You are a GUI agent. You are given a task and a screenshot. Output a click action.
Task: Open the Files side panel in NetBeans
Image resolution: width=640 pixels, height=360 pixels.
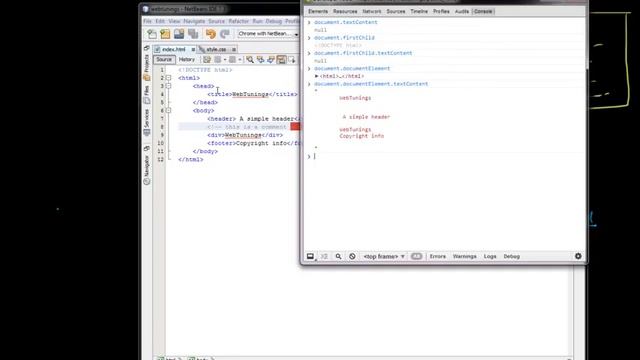(x=147, y=94)
